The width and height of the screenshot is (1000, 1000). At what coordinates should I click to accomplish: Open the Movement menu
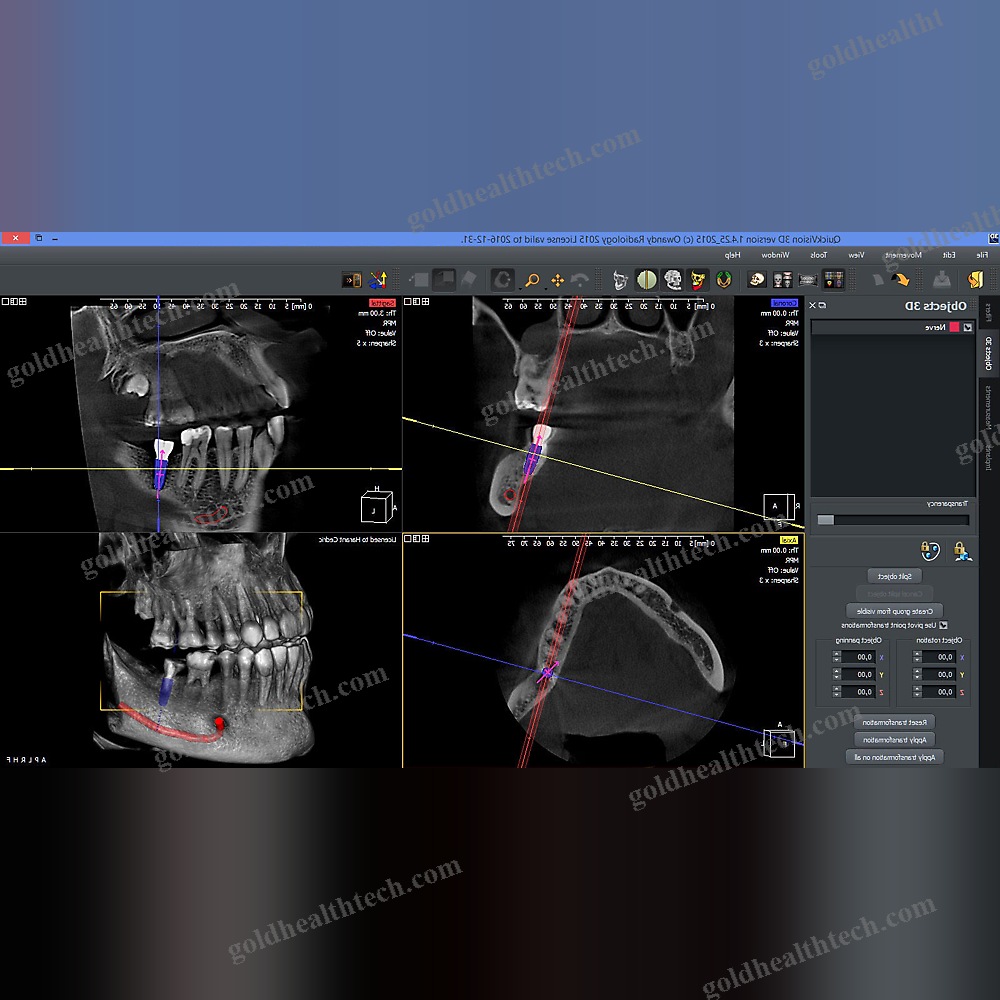903,255
